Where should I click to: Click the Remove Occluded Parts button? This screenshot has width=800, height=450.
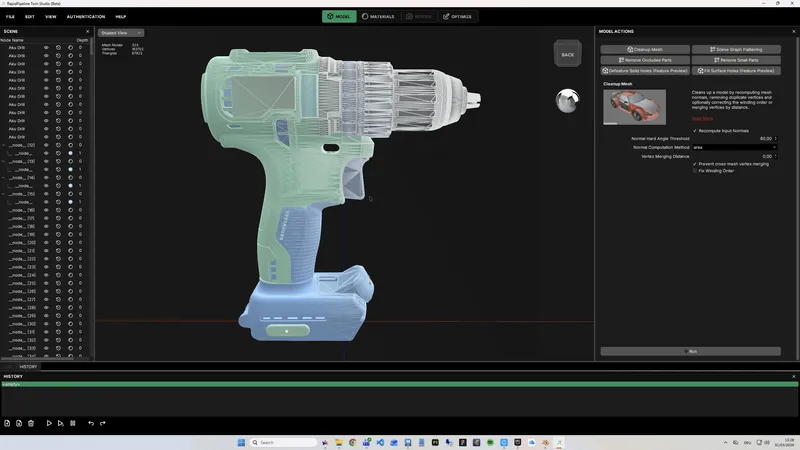tap(645, 60)
